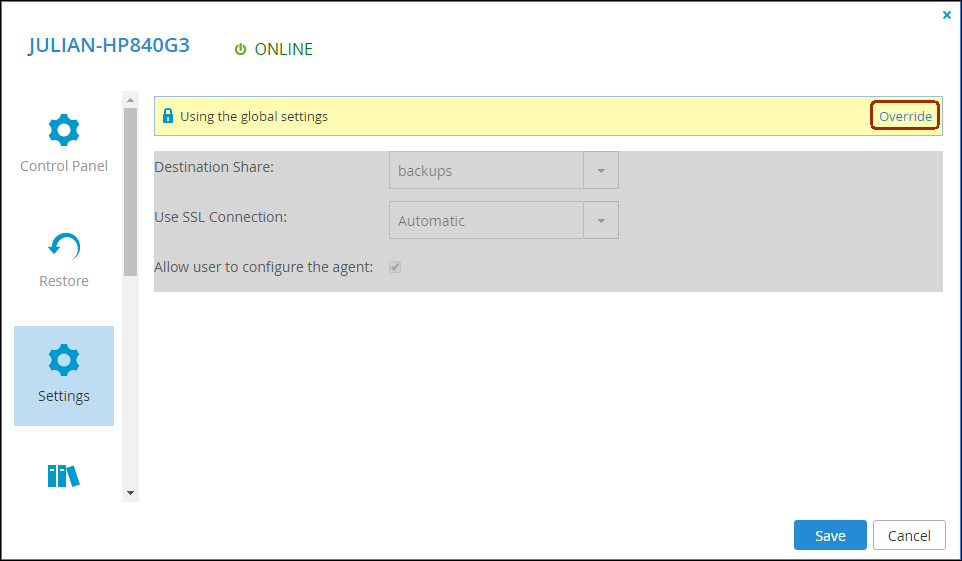
Task: Click the Control Panel gear icon
Action: pyautogui.click(x=64, y=130)
